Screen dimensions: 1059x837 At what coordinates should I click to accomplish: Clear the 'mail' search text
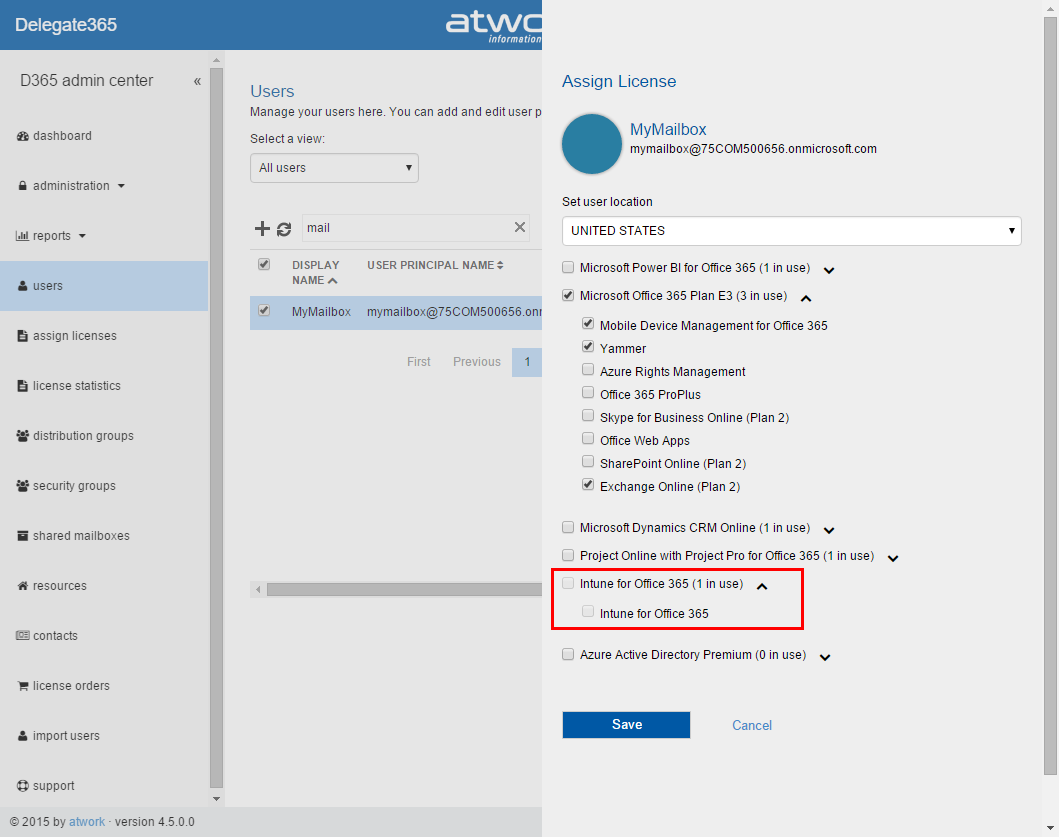coord(519,227)
